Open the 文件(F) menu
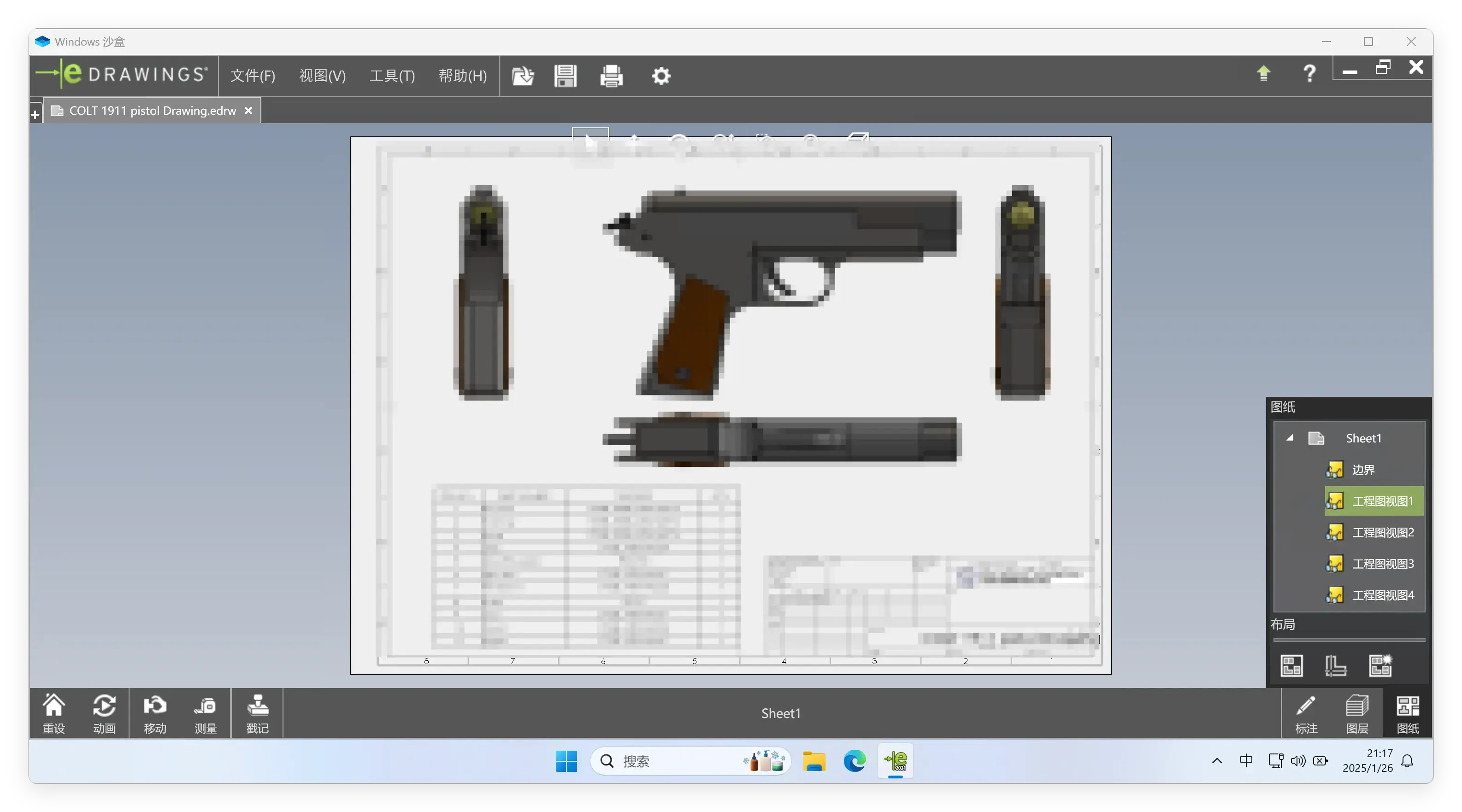The image size is (1462, 812). pyautogui.click(x=253, y=76)
